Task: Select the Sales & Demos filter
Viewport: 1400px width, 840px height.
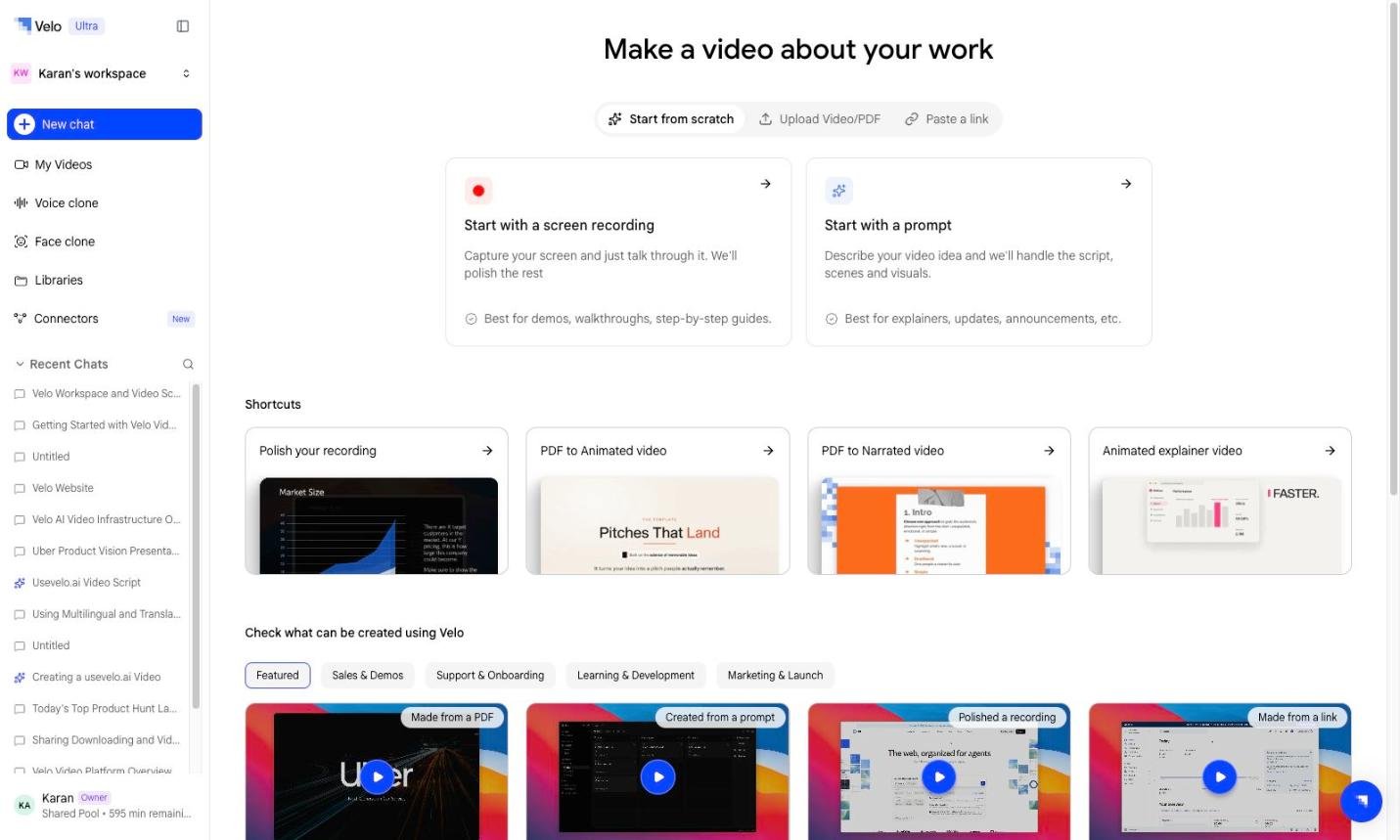Action: pyautogui.click(x=368, y=676)
